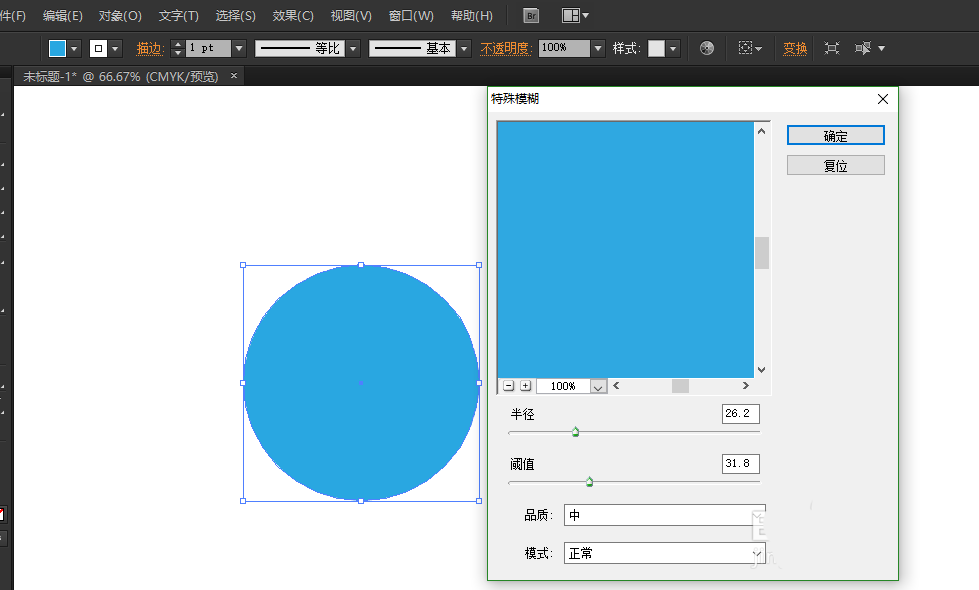Screen dimensions: 979x590
Task: Click the 复位 reset button
Action: click(835, 165)
